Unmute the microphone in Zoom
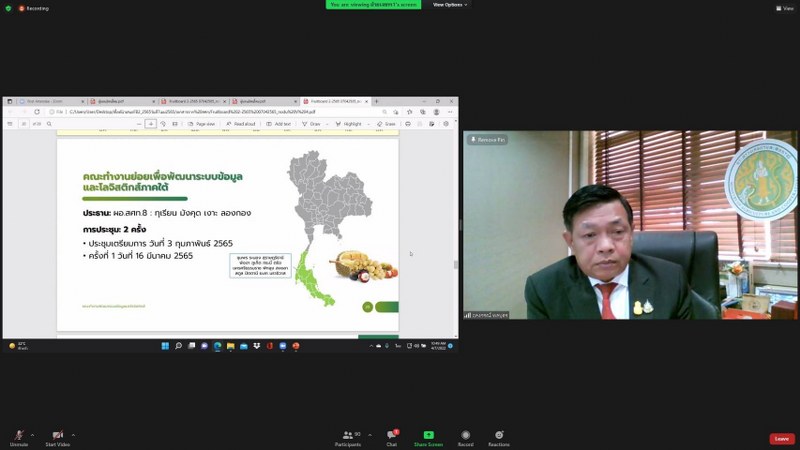800x450 pixels. click(x=19, y=435)
